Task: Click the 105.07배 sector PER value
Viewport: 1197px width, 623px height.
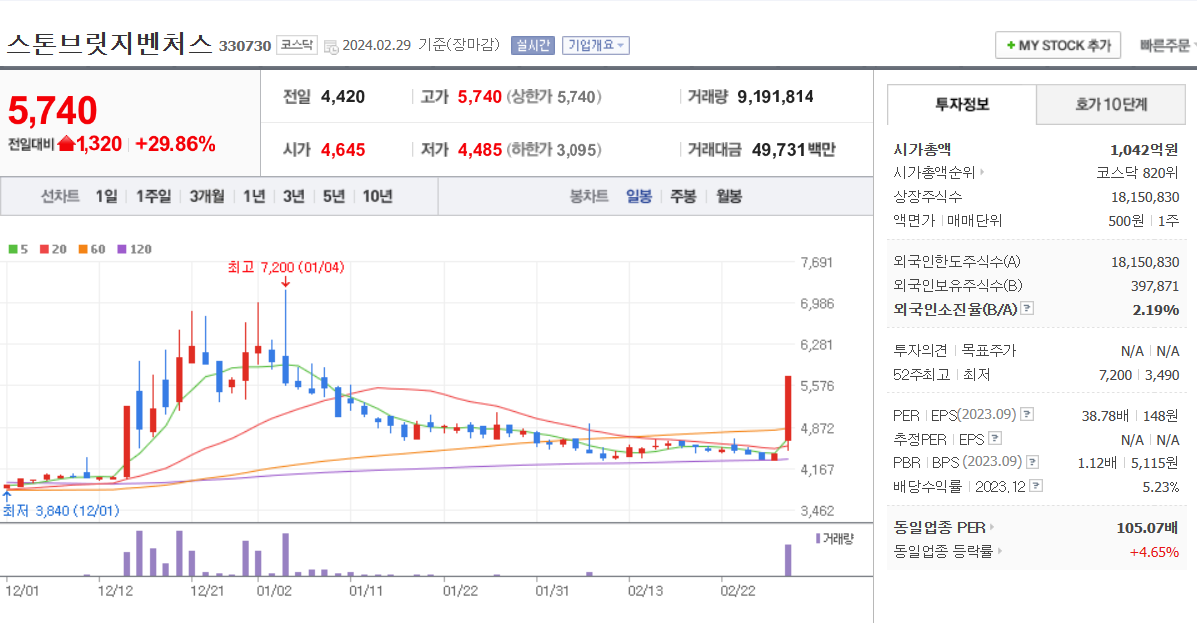Action: (1147, 528)
